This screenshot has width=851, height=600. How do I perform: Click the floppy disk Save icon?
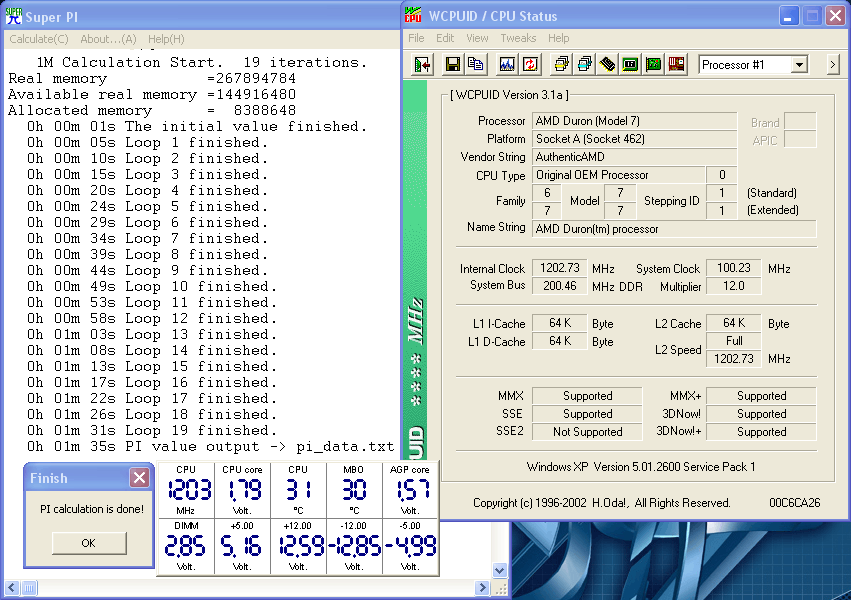[453, 65]
